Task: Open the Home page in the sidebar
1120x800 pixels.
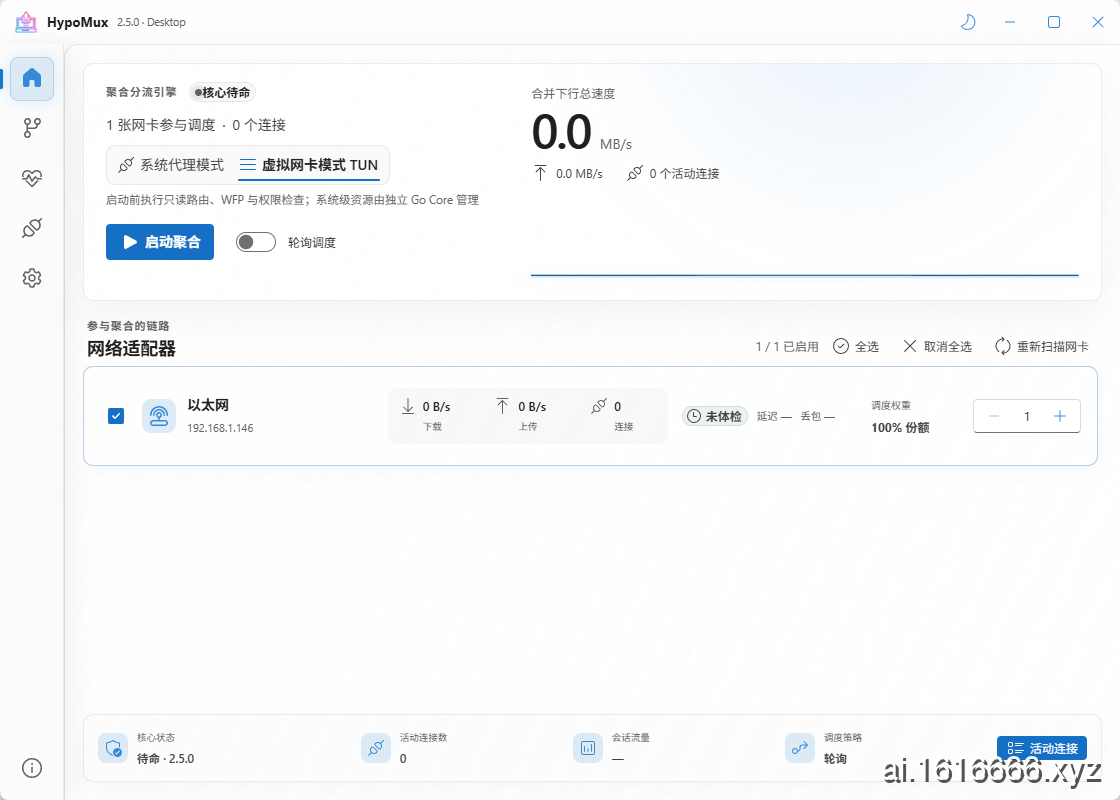Action: (x=32, y=78)
